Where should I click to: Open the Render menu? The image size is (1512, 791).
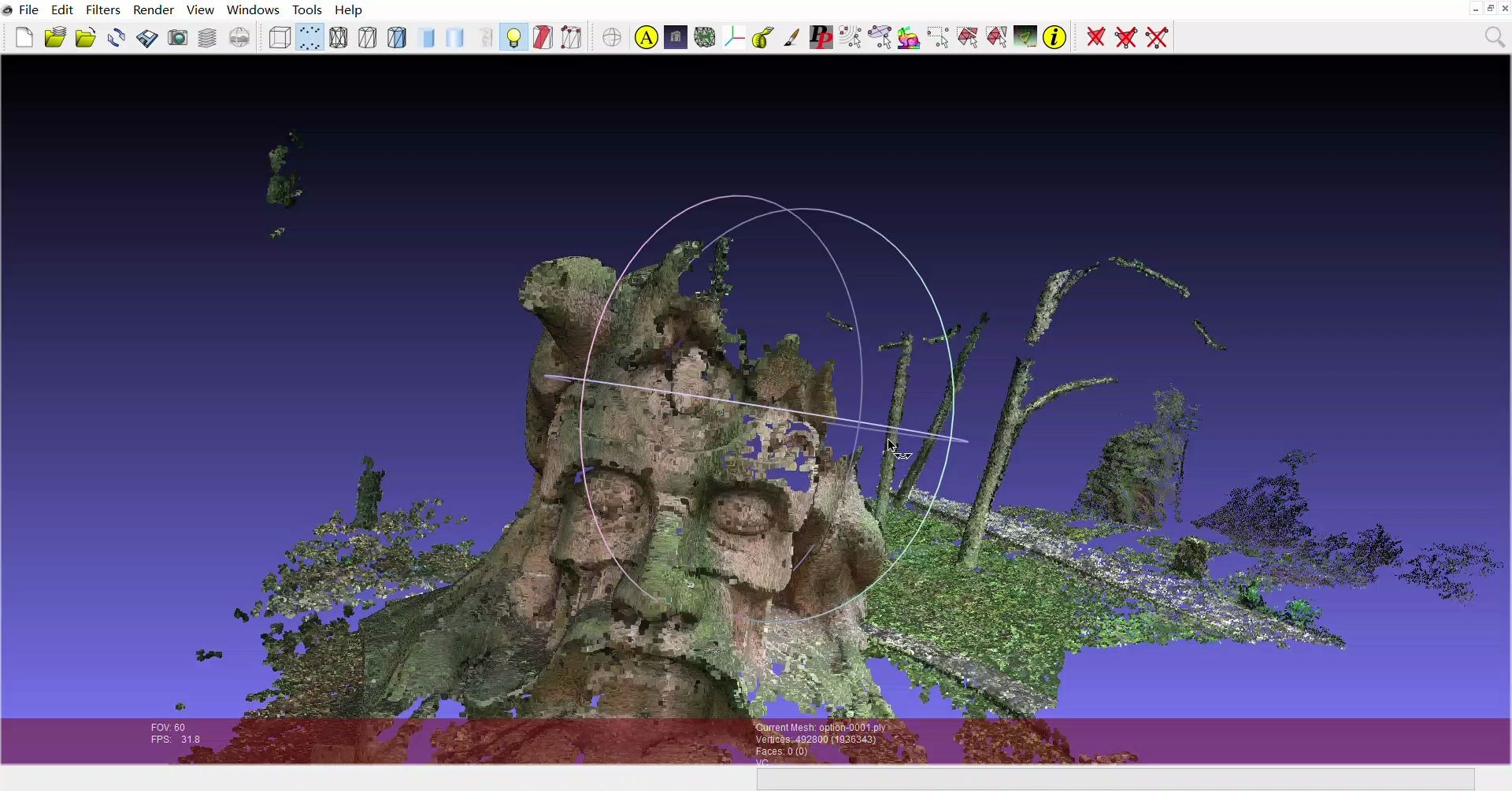[153, 9]
